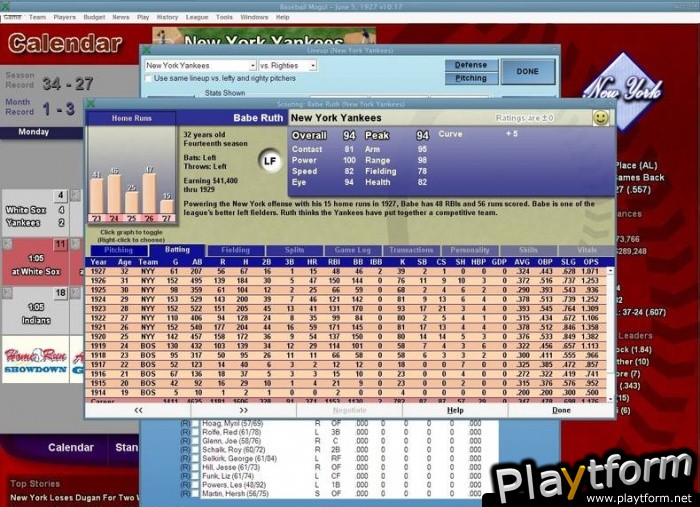700x507 pixels.
Task: Go to next player with >> button
Action: 243,410
